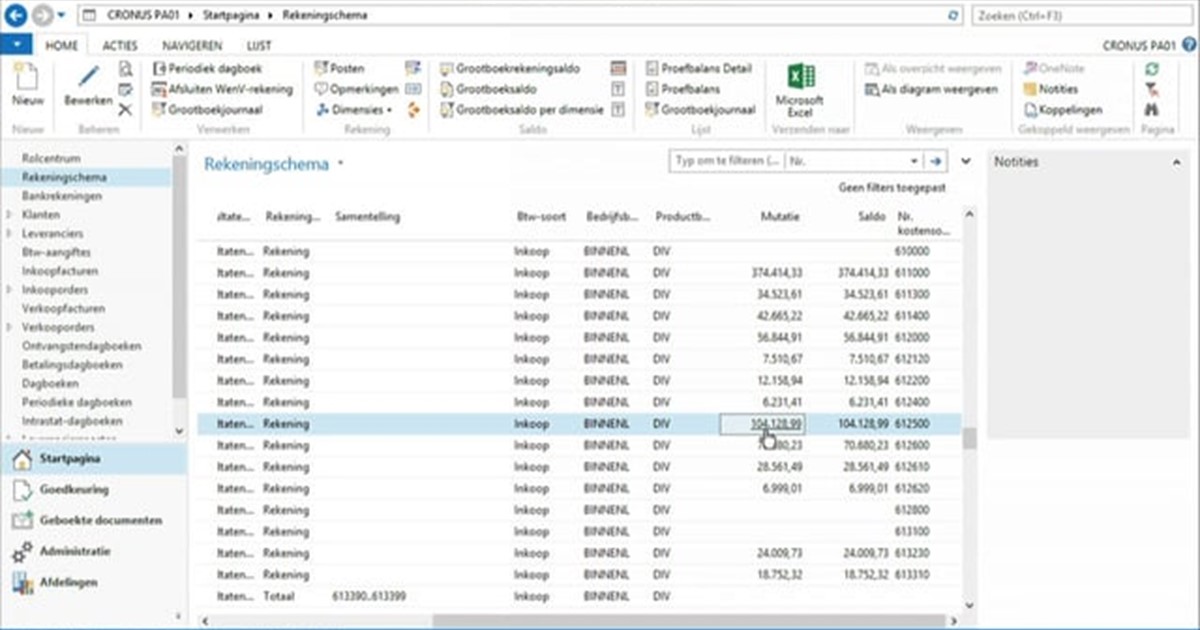Image resolution: width=1200 pixels, height=630 pixels.
Task: Select the HOME ribbon tab
Action: coord(61,46)
